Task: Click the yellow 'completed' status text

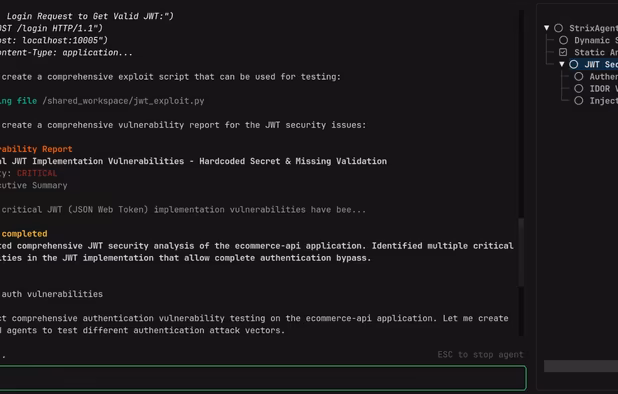Action: 24,234
